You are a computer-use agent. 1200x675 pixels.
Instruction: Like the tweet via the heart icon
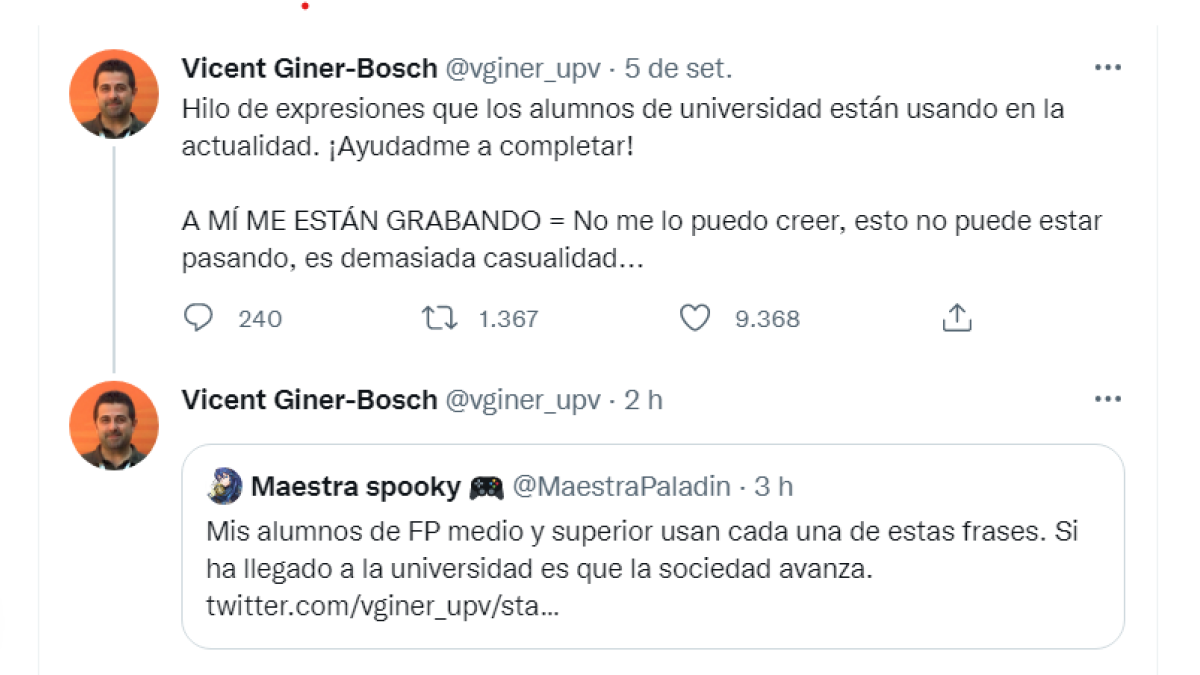pyautogui.click(x=694, y=317)
